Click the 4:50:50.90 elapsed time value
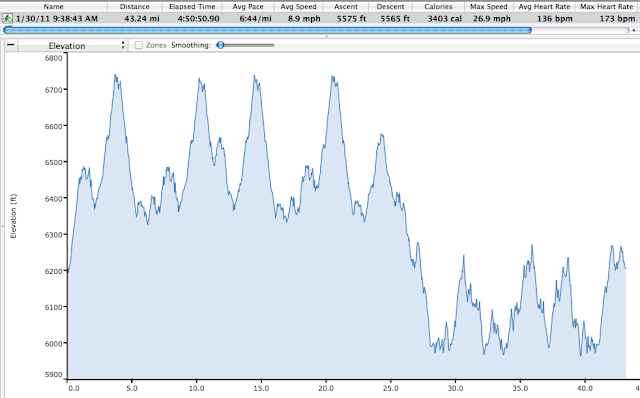The image size is (640, 398). (x=198, y=19)
